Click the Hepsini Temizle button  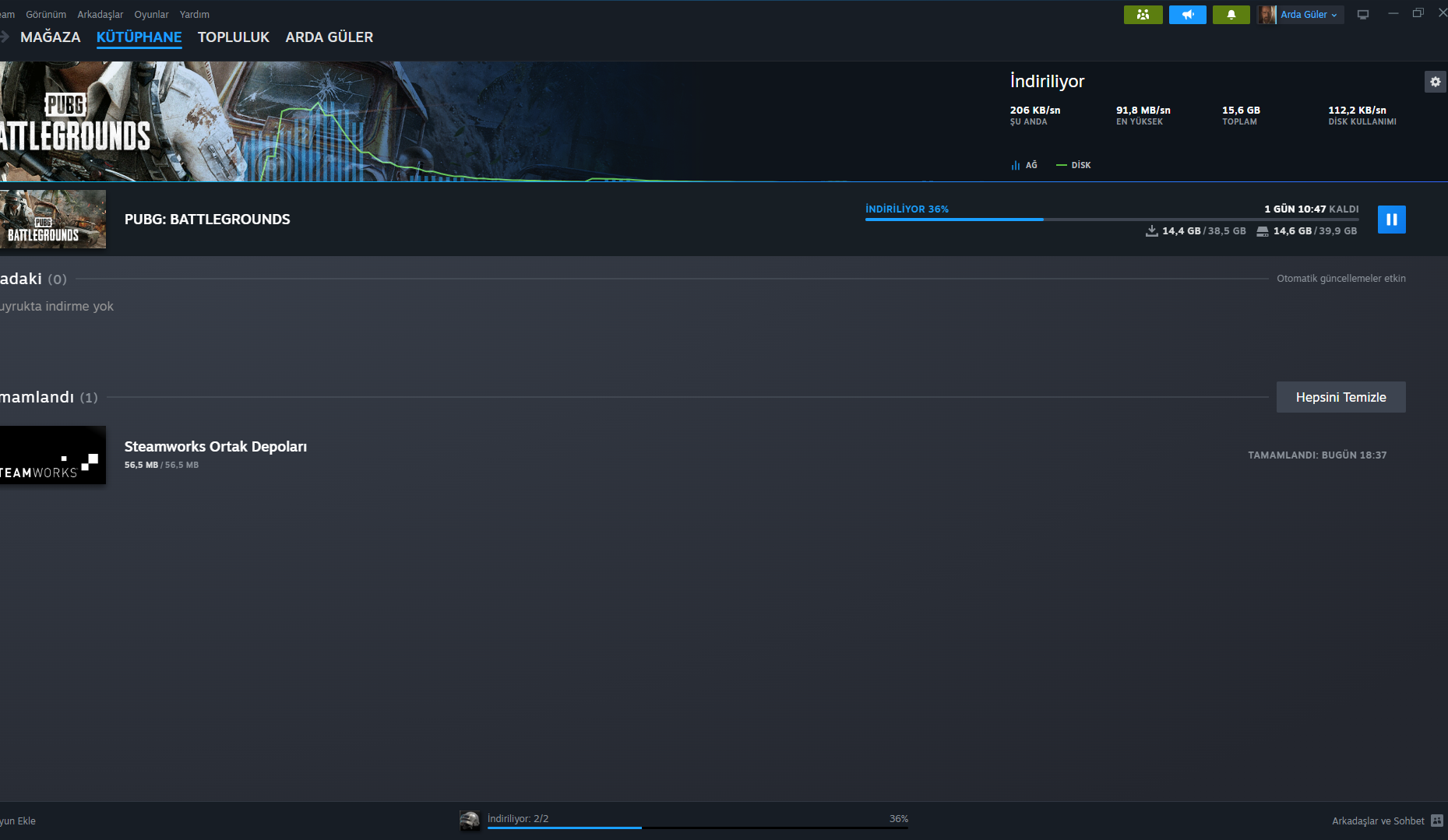(1341, 397)
